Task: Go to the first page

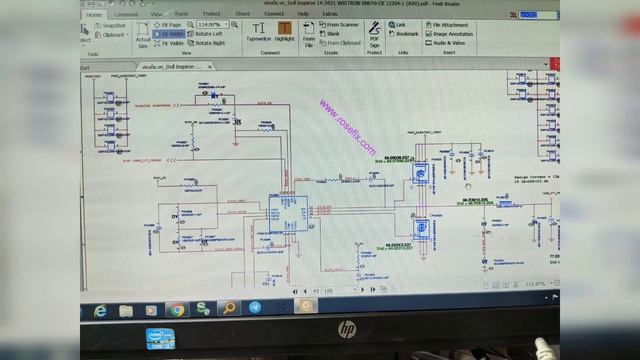Action: (x=296, y=291)
